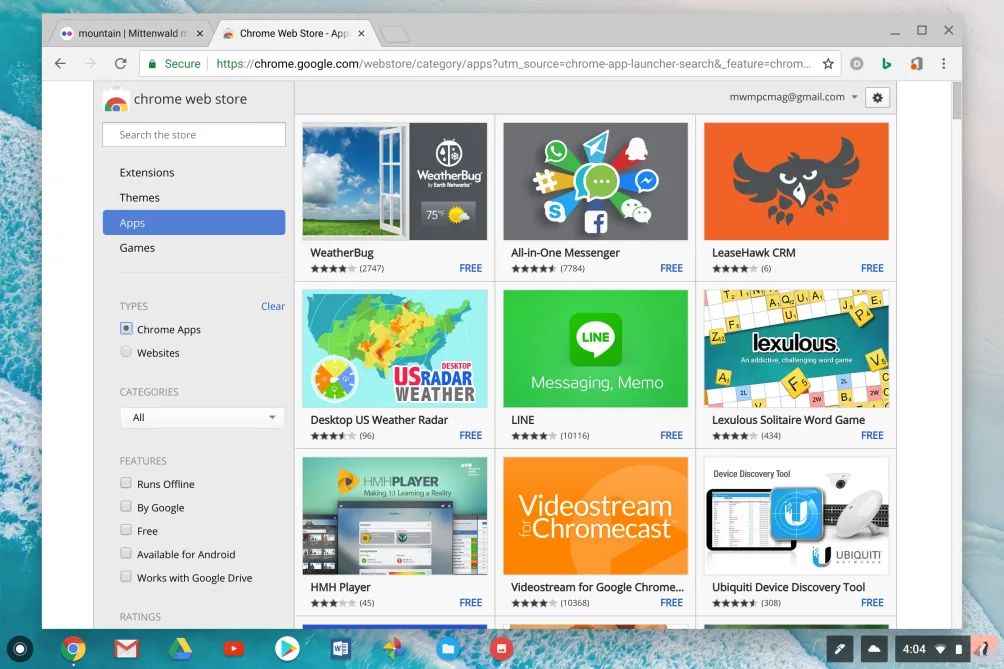Tick the Free feature checkbox

pyautogui.click(x=126, y=529)
